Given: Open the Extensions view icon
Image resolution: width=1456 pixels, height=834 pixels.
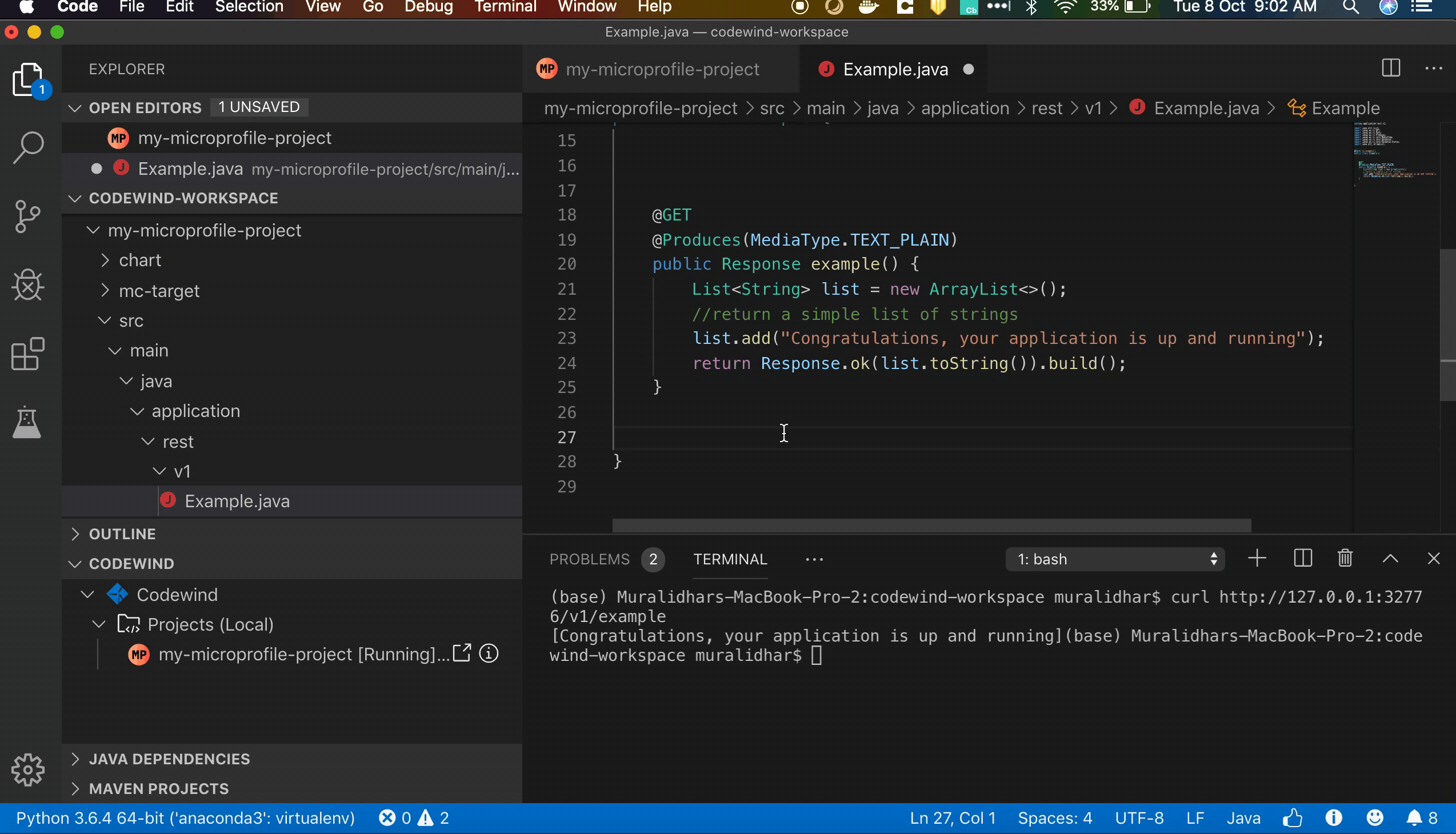Looking at the screenshot, I should (27, 354).
